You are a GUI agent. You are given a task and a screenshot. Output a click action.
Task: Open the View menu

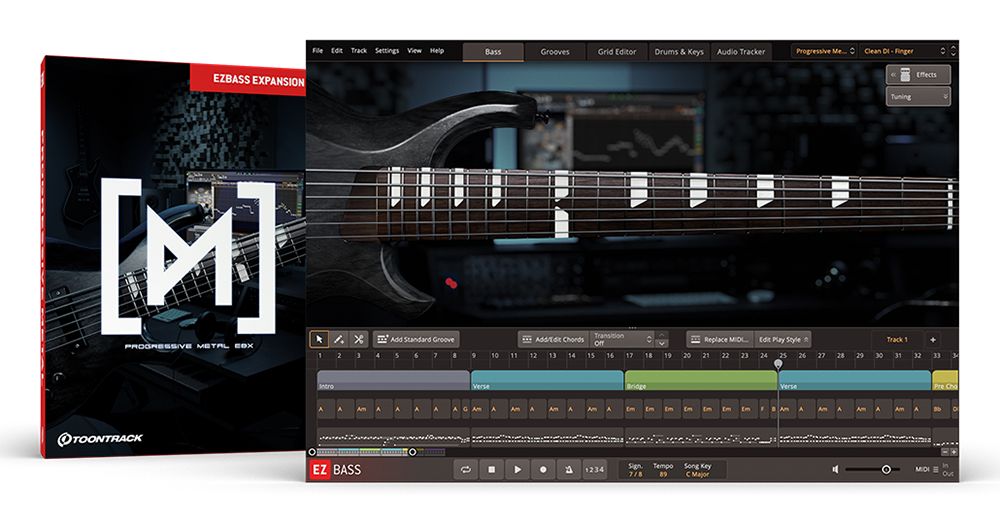tap(415, 51)
